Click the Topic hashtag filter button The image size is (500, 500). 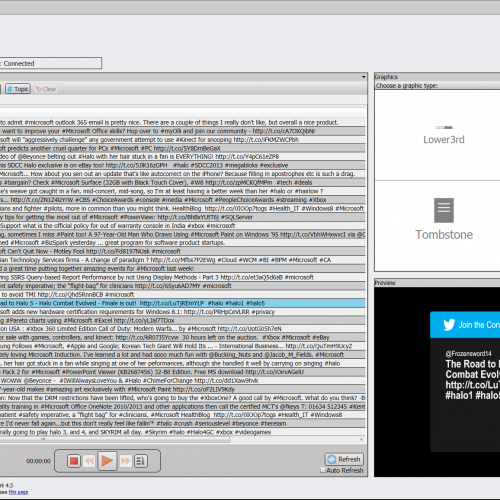(x=18, y=89)
